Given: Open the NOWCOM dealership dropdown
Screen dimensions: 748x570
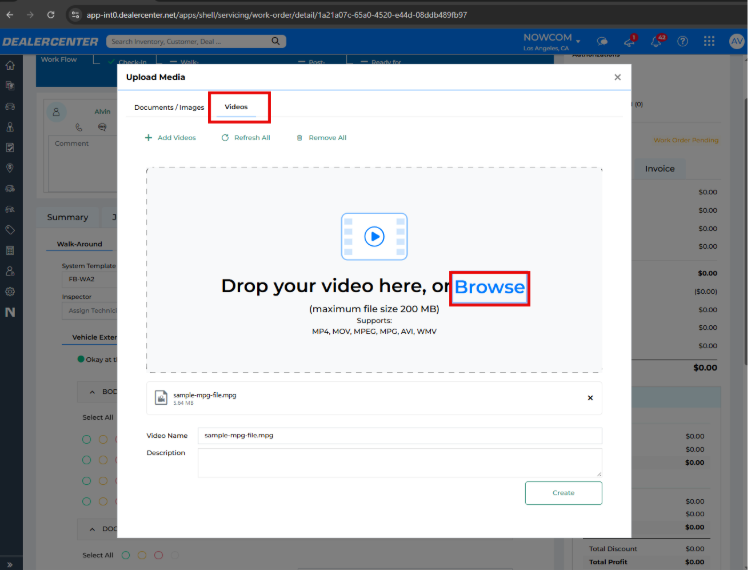Looking at the screenshot, I should [x=551, y=41].
